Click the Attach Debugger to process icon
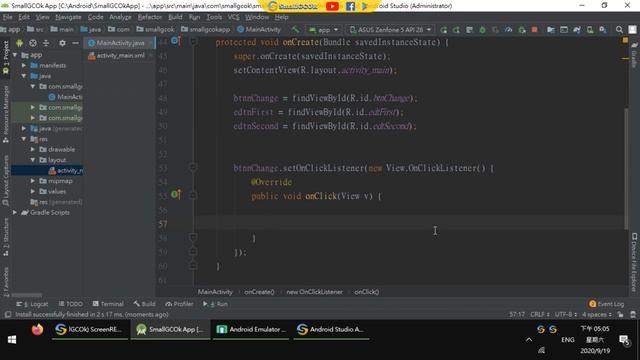The image size is (640, 360). coord(522,29)
